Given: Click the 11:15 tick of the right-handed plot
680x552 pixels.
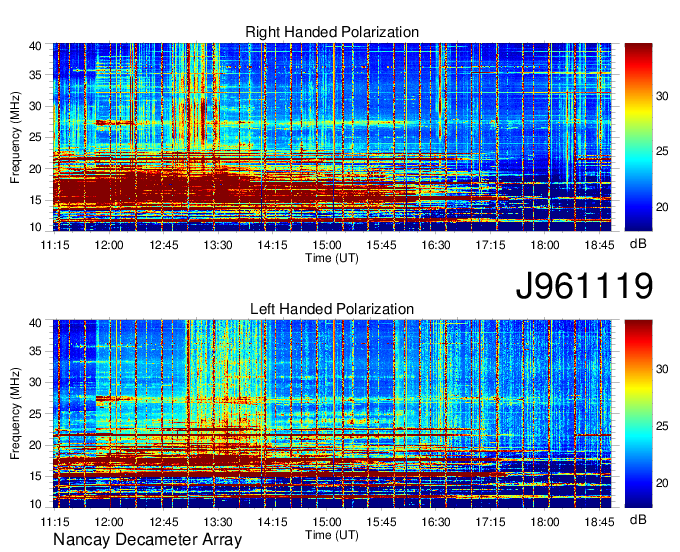Looking at the screenshot, I should (55, 245).
